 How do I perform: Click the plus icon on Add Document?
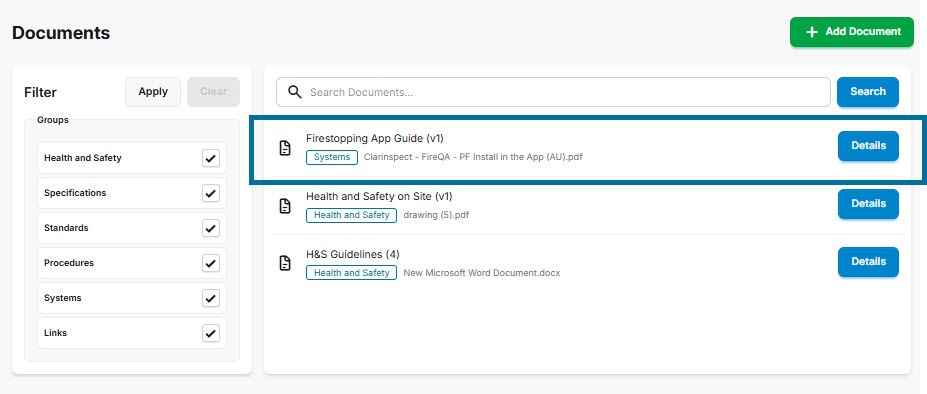pyautogui.click(x=812, y=32)
